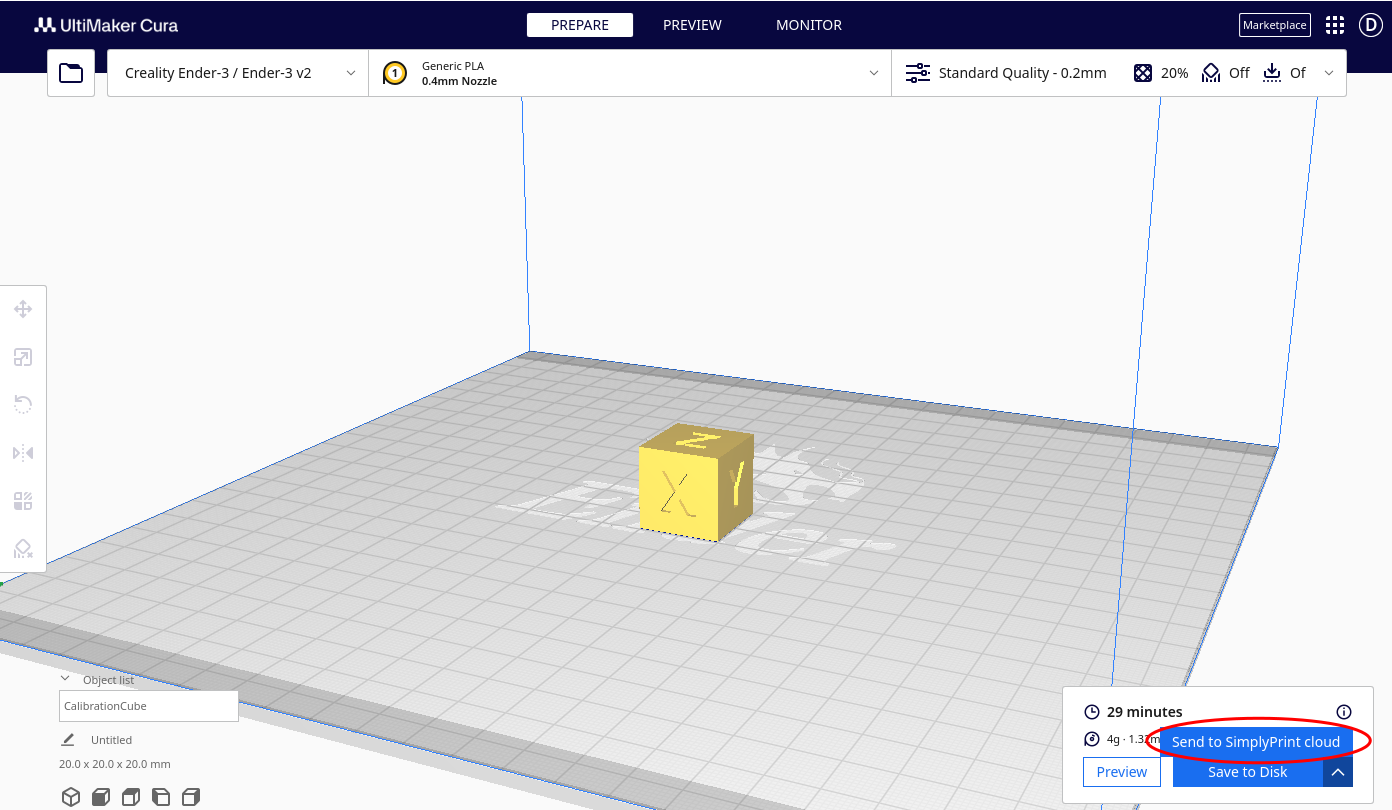Click the "29 minutes" print time estimate
Screen dimensions: 1392x810
pyautogui.click(x=1145, y=712)
